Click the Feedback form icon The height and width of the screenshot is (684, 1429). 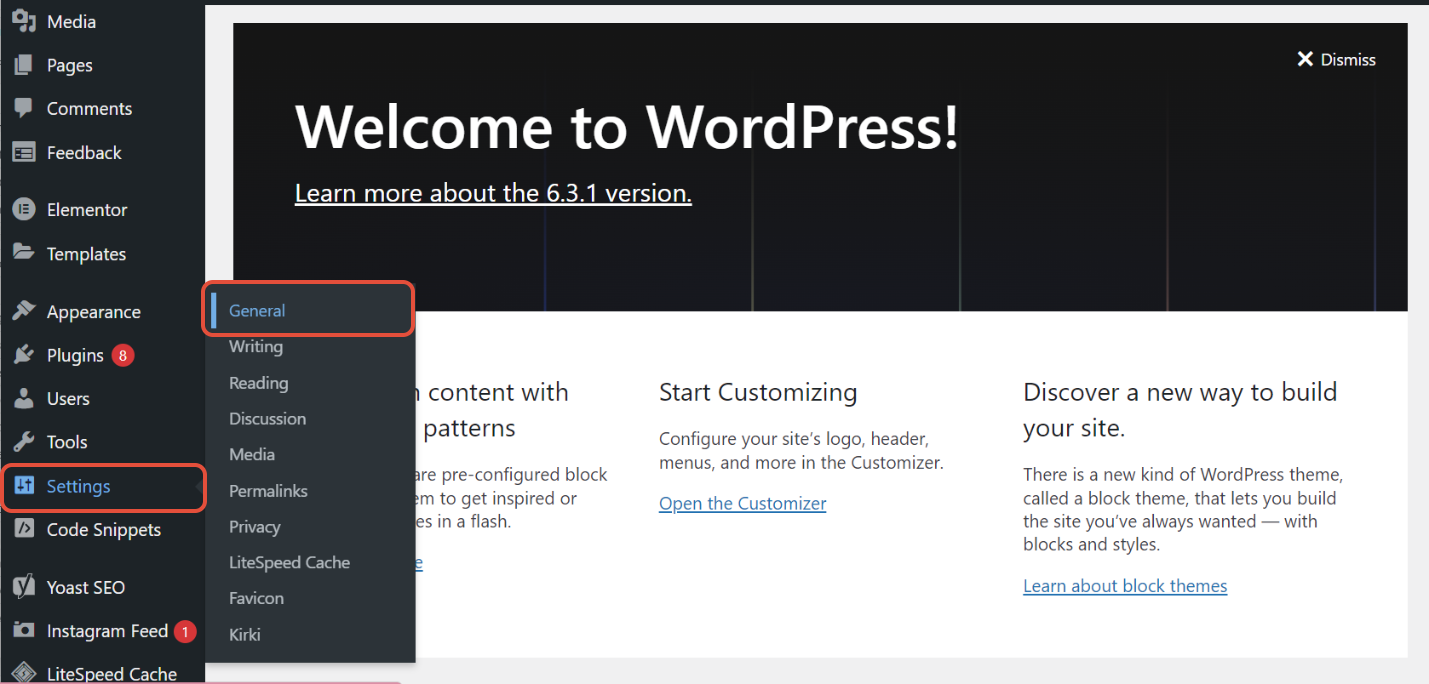point(24,152)
